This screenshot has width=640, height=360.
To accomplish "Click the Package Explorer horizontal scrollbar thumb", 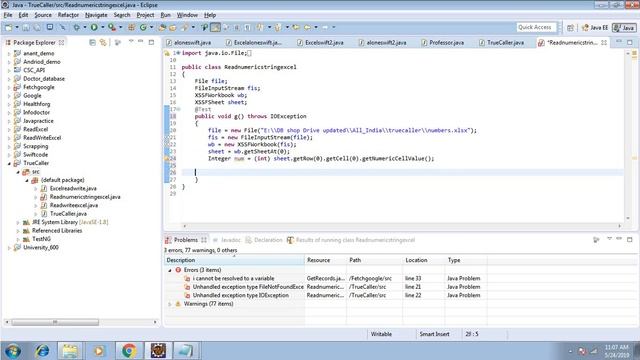I will [x=55, y=322].
